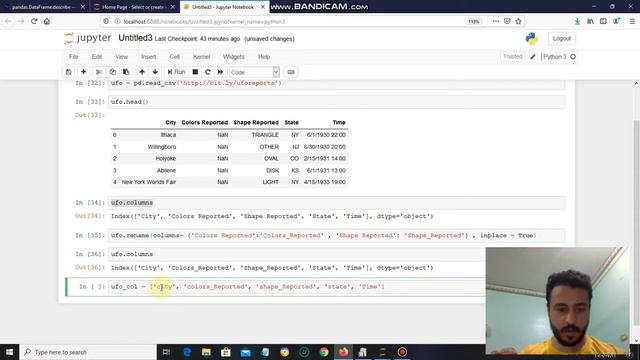This screenshot has height=360, width=640.
Task: Open the File menu
Action: (73, 57)
